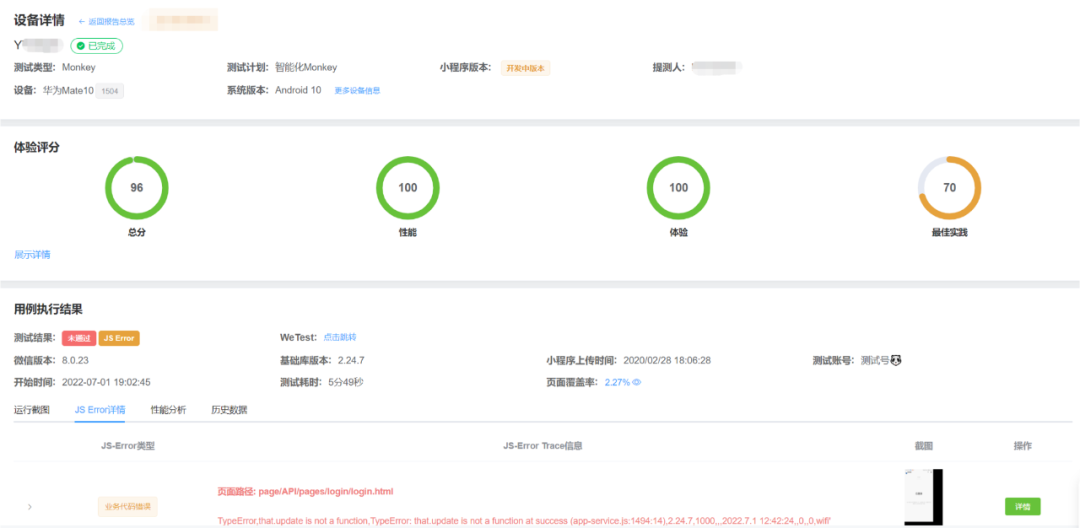
Task: Click the 2.24.7 base library version
Action: (x=351, y=360)
